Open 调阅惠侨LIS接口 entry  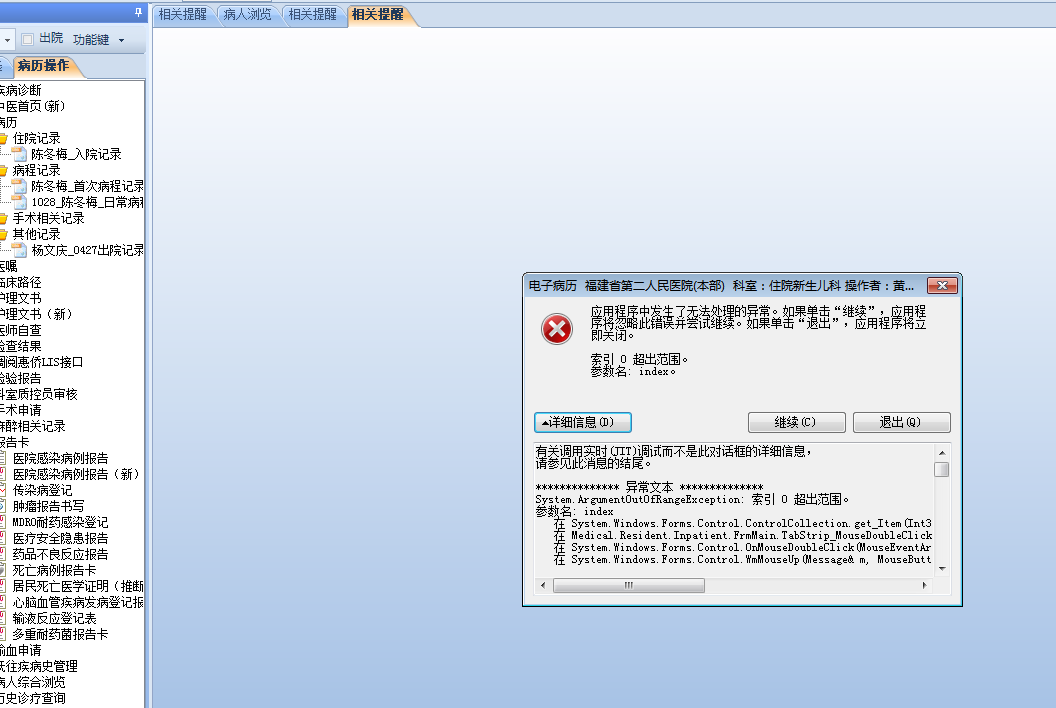pyautogui.click(x=41, y=362)
